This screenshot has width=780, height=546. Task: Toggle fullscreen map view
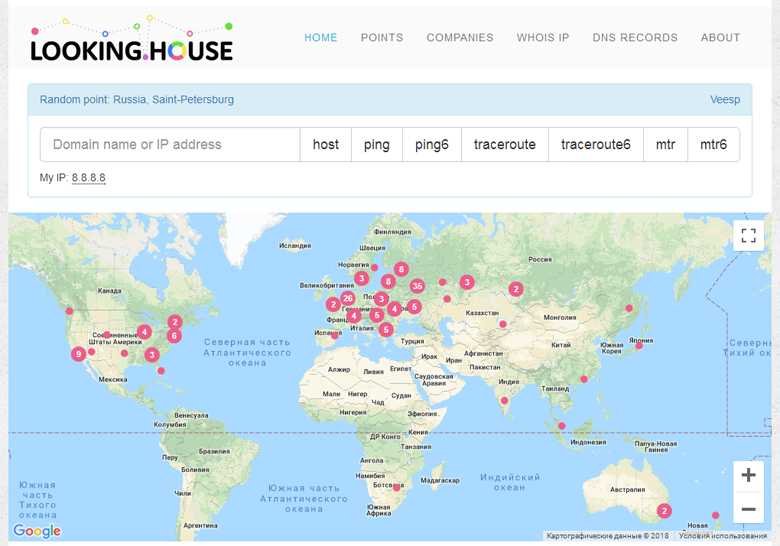point(748,235)
